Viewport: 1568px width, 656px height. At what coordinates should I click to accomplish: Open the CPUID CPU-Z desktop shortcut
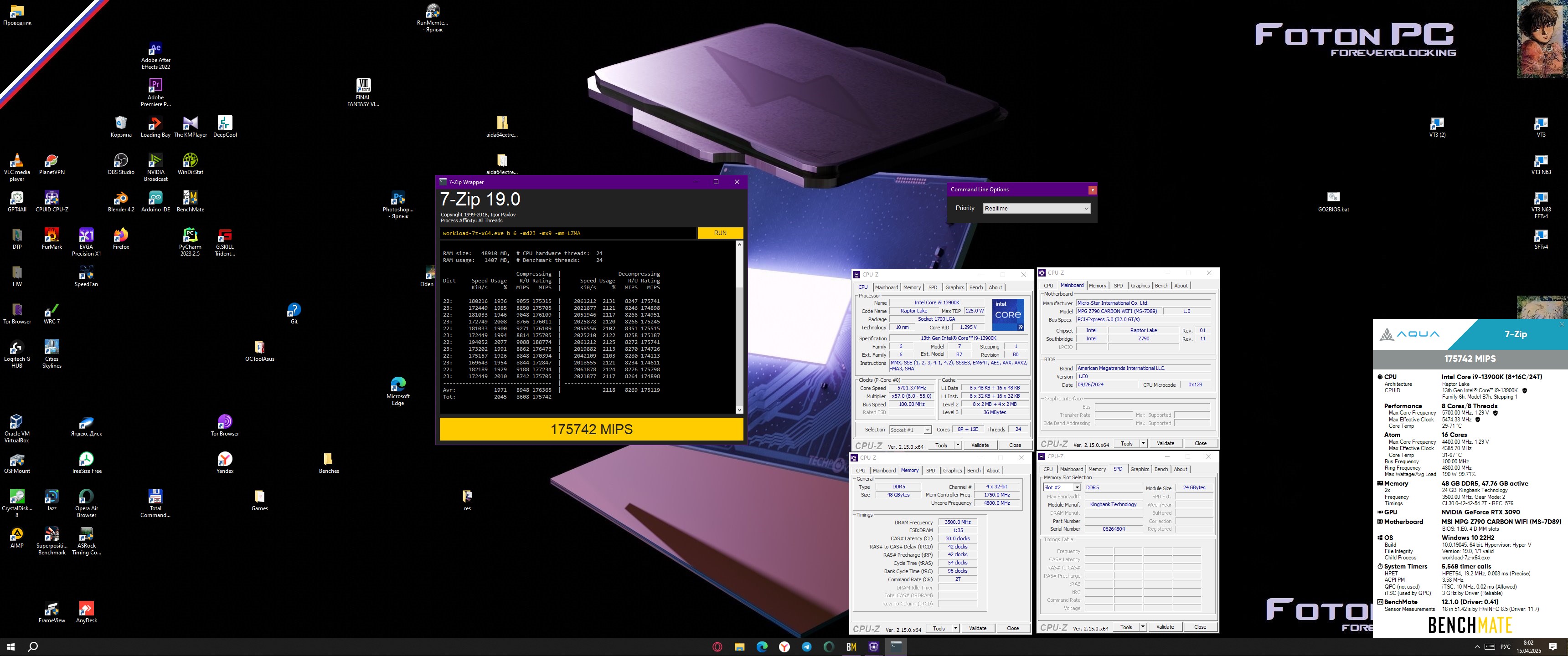tap(52, 201)
